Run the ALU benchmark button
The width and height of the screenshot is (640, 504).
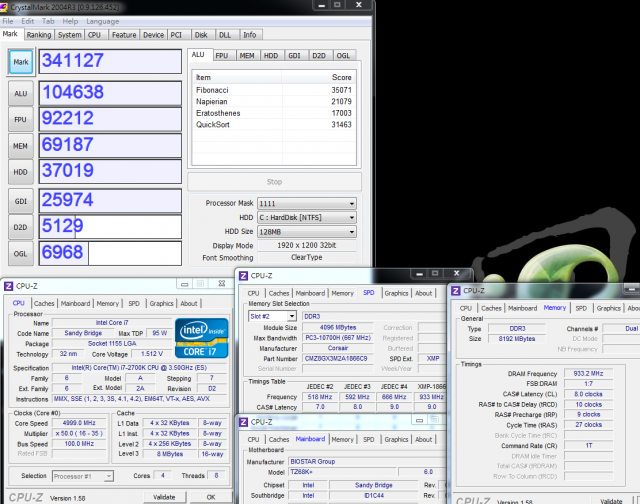[x=21, y=93]
